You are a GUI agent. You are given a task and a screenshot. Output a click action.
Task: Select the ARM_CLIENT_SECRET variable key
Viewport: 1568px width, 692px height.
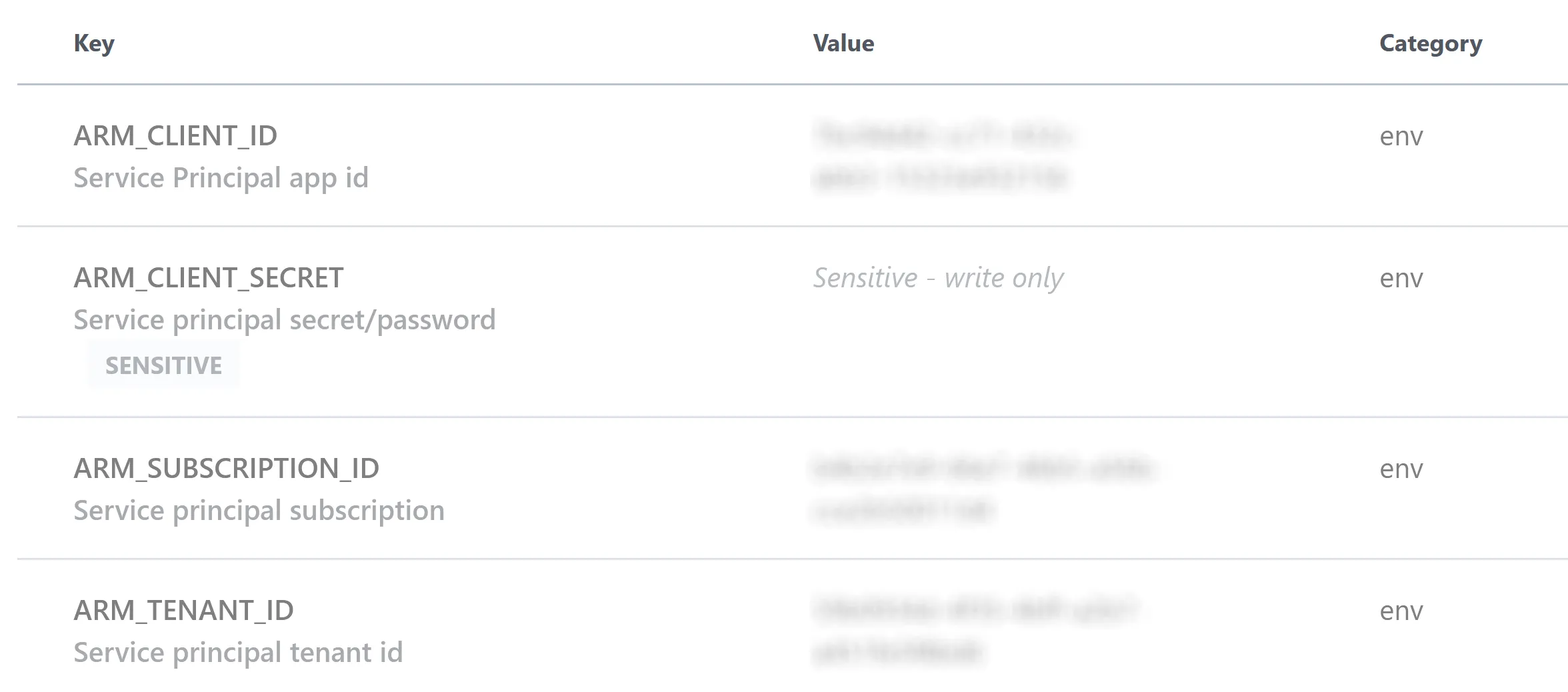pyautogui.click(x=208, y=277)
